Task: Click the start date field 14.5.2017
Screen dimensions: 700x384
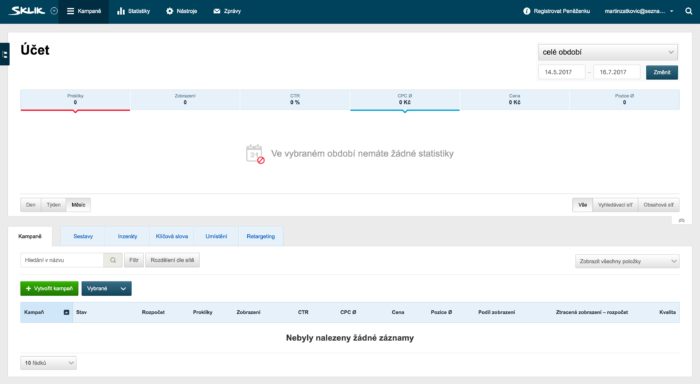Action: (562, 72)
